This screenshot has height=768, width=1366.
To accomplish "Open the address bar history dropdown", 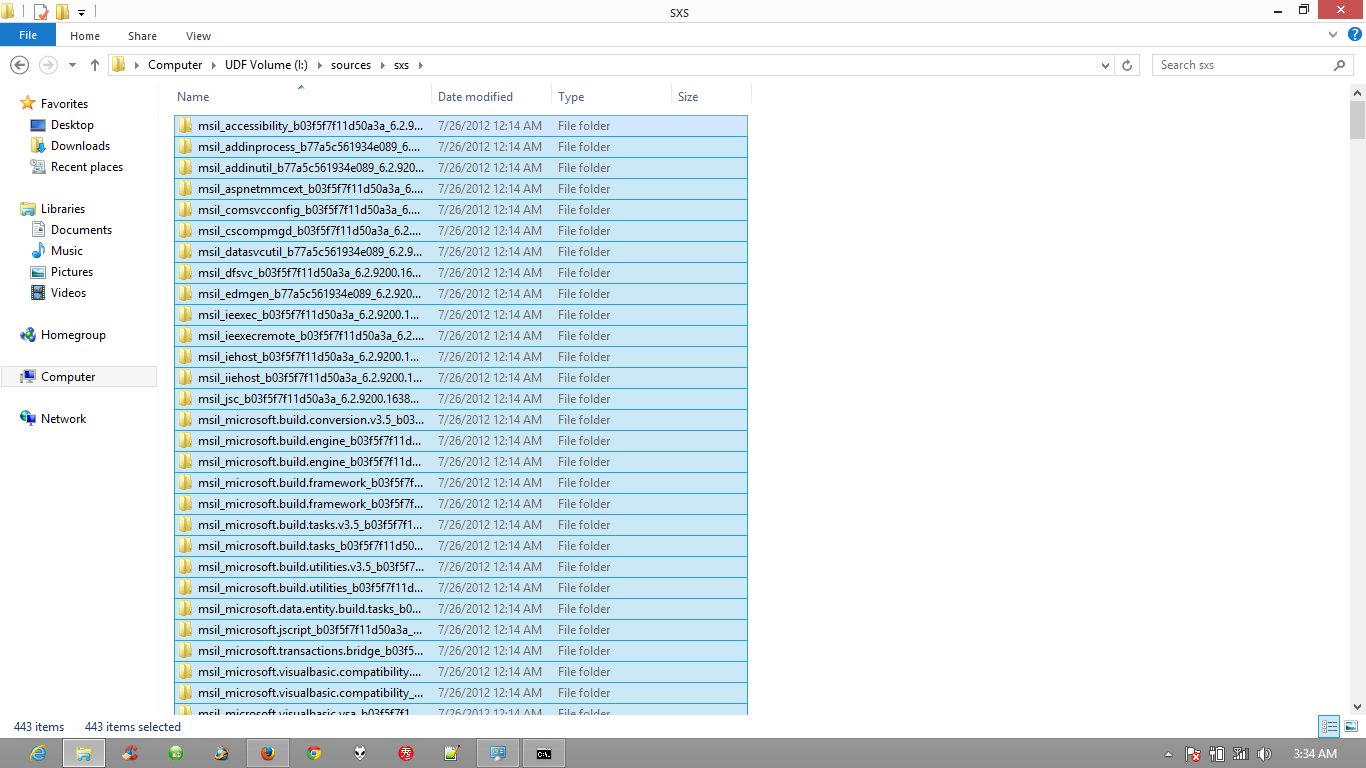I will [x=1105, y=65].
